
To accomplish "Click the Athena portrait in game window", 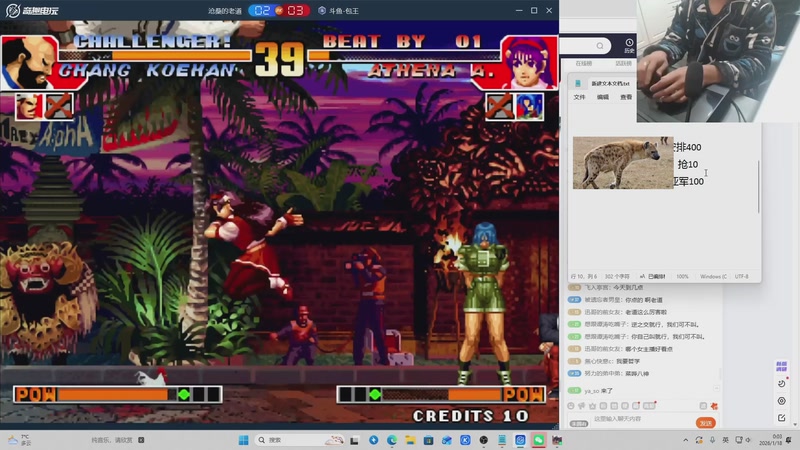I will pos(529,62).
